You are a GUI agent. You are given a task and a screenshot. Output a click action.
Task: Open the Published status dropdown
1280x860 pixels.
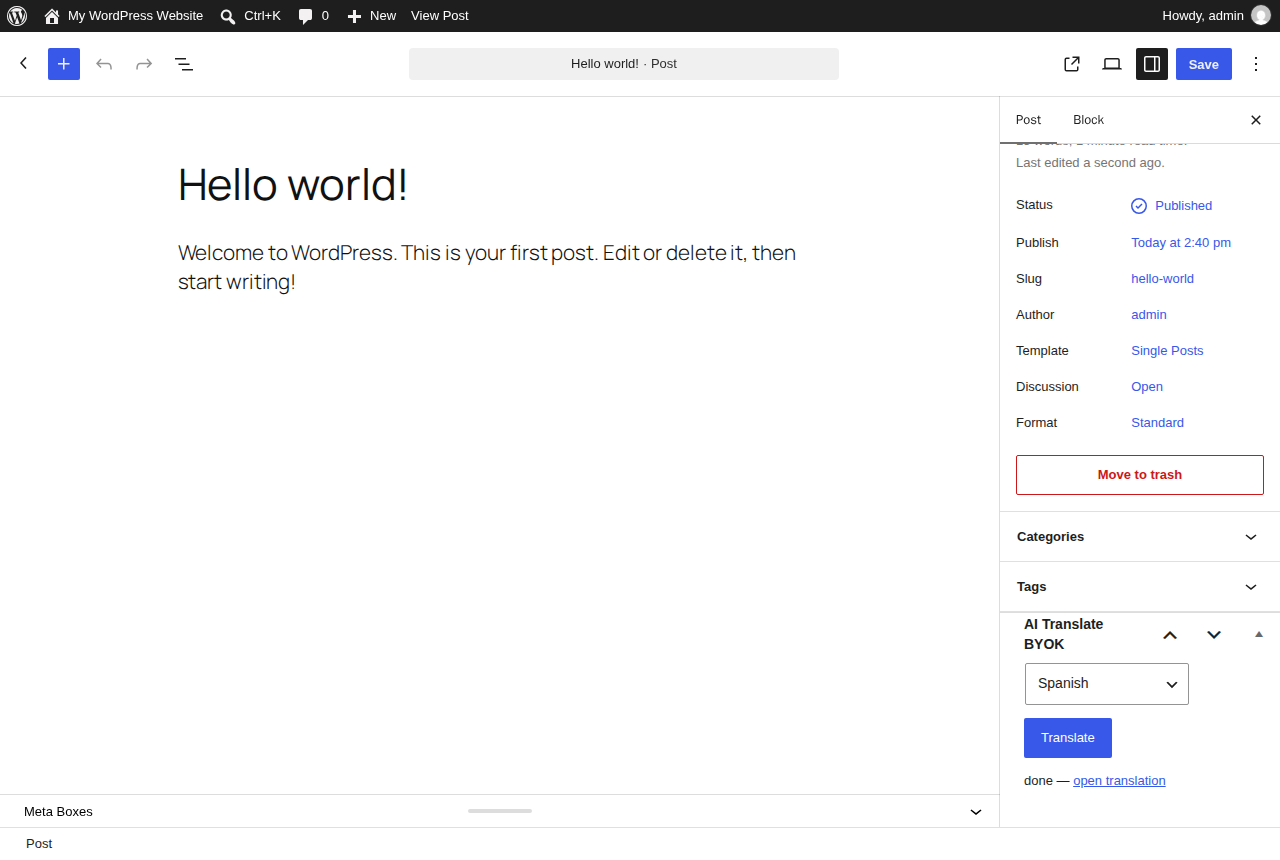(x=1172, y=206)
